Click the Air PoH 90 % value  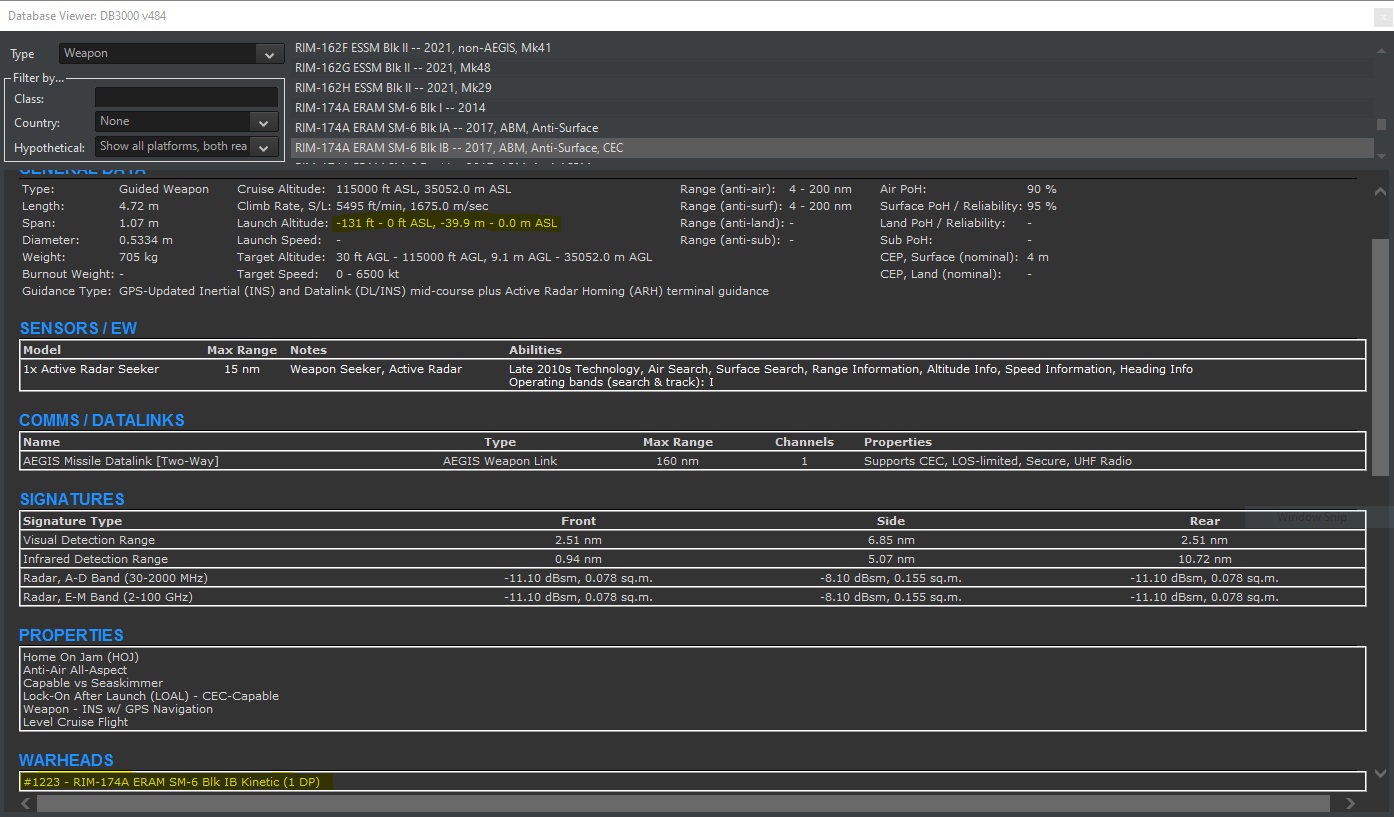(x=1042, y=189)
